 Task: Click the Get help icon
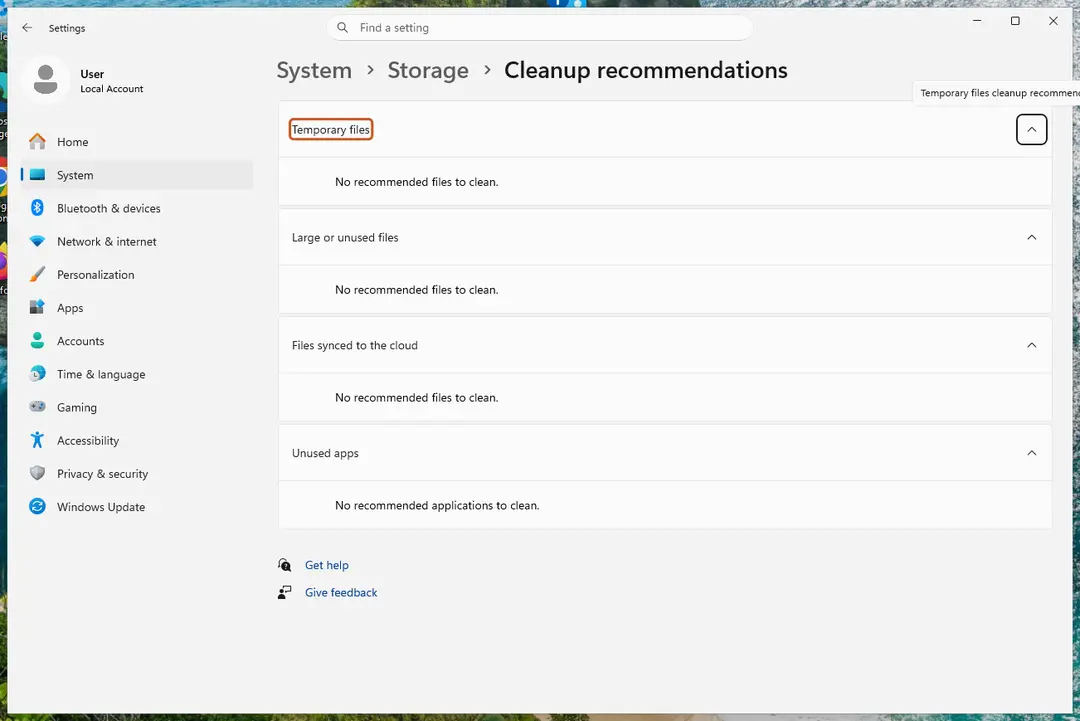(x=284, y=565)
